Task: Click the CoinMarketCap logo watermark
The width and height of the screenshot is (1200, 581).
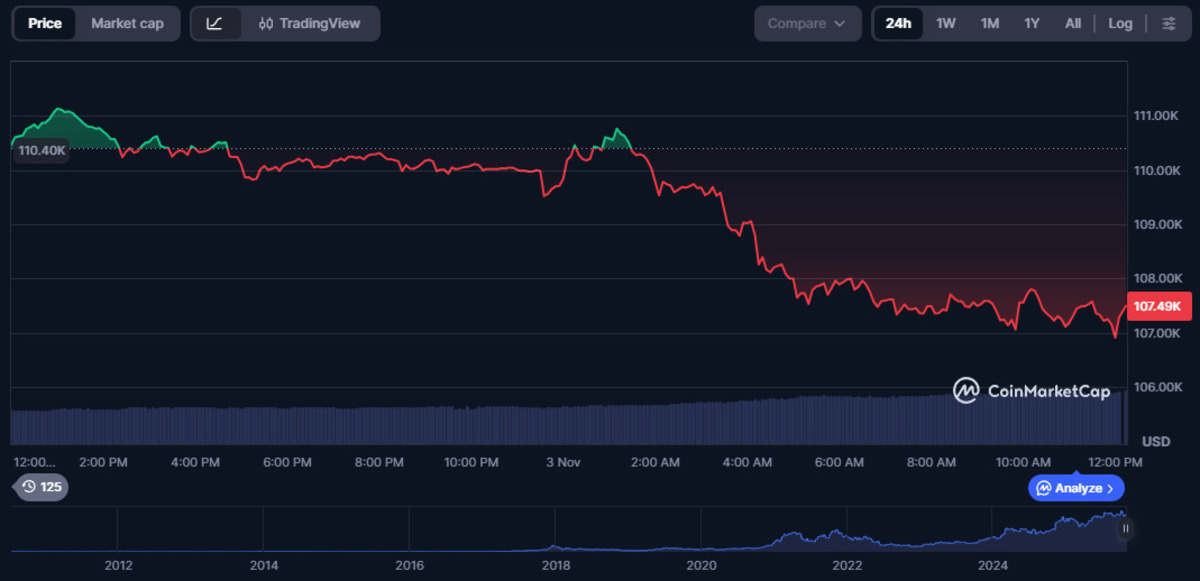Action: (1031, 391)
